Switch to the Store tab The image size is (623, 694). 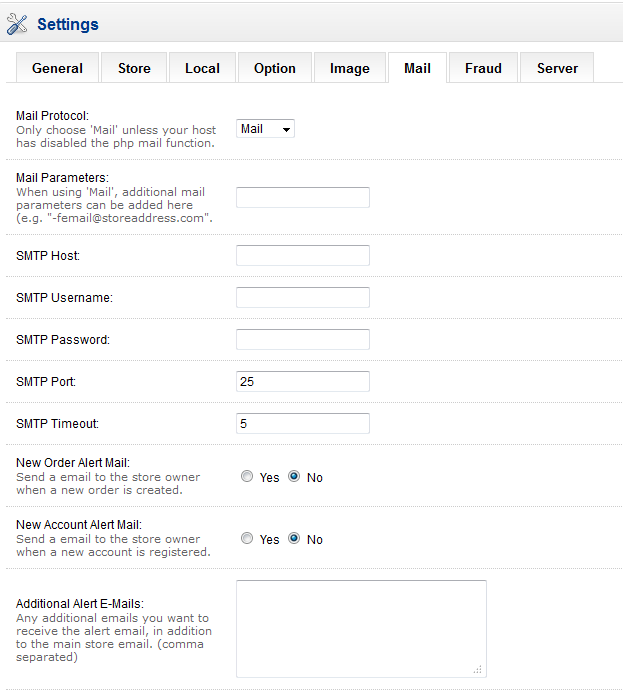[x=134, y=68]
